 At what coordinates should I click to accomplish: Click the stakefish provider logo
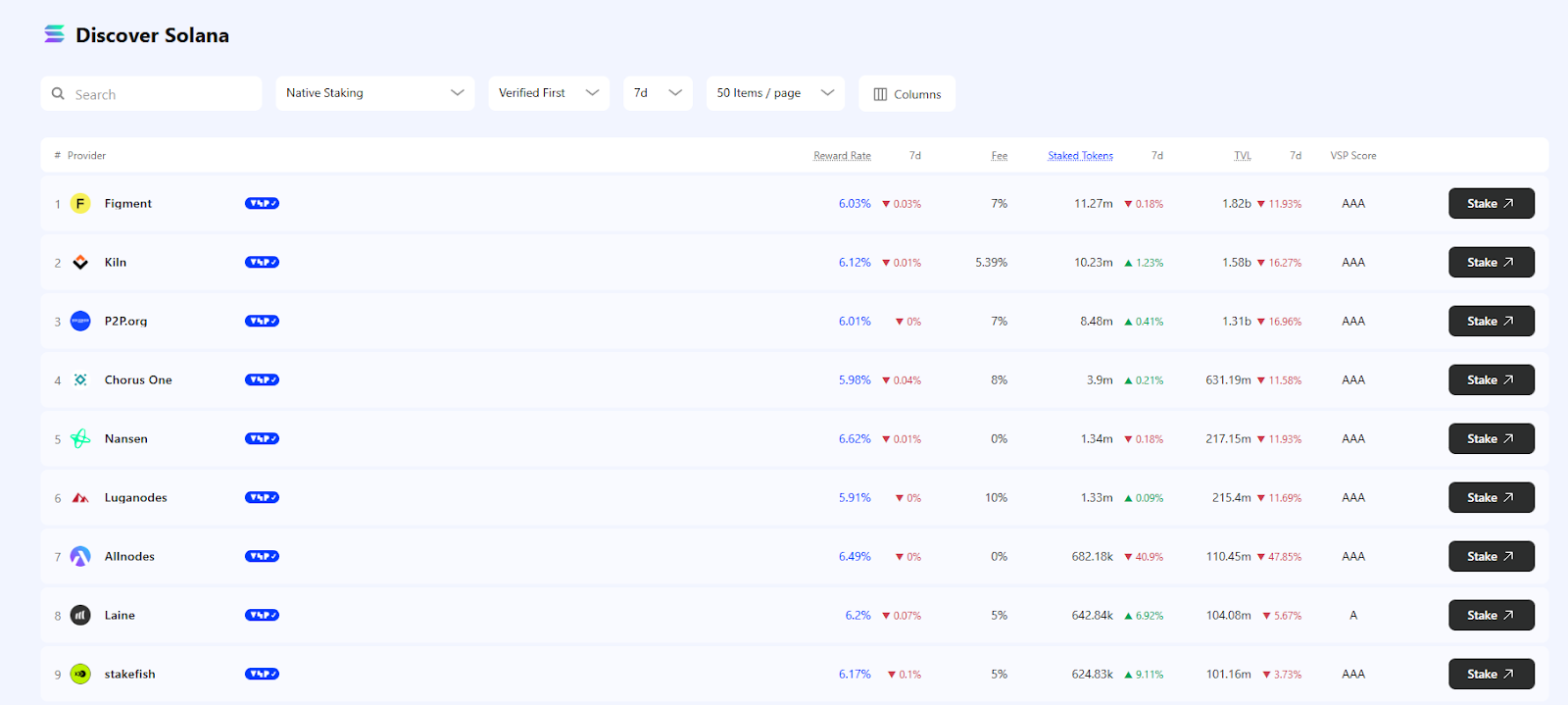[80, 675]
